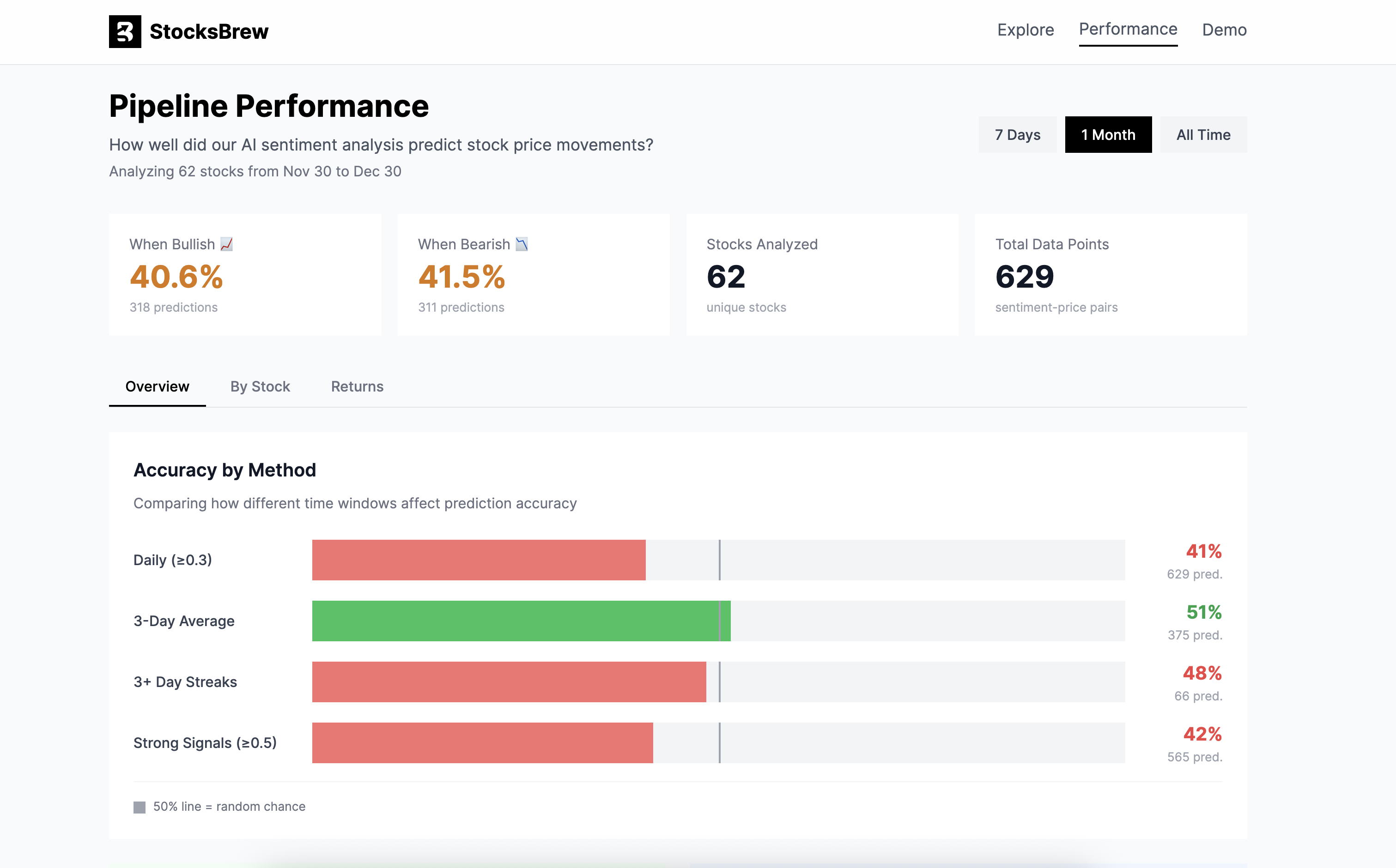Click the When Bullish 40.6% card
Screen dimensions: 1396x868
245,275
